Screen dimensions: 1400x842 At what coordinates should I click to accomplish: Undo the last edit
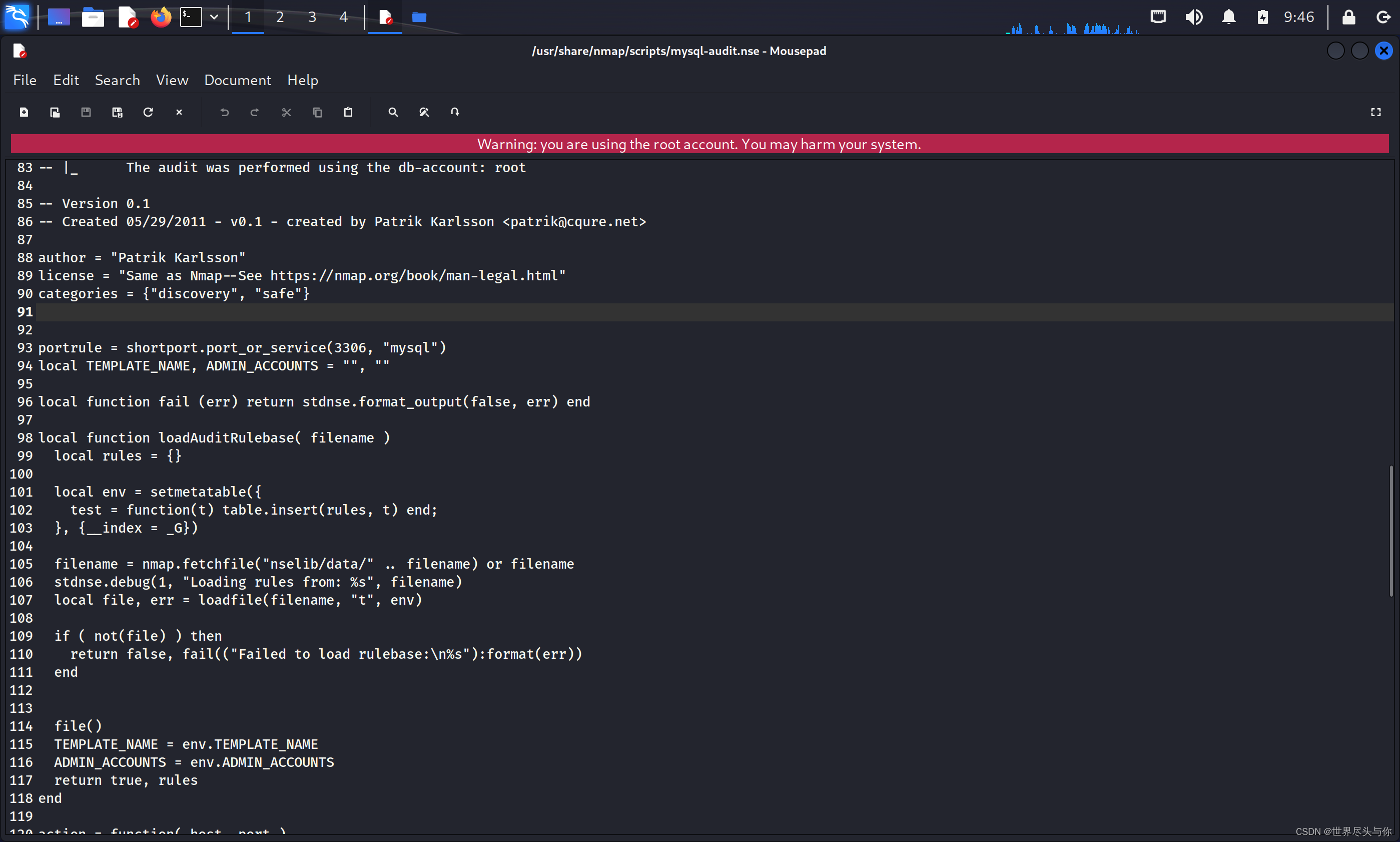click(x=225, y=112)
